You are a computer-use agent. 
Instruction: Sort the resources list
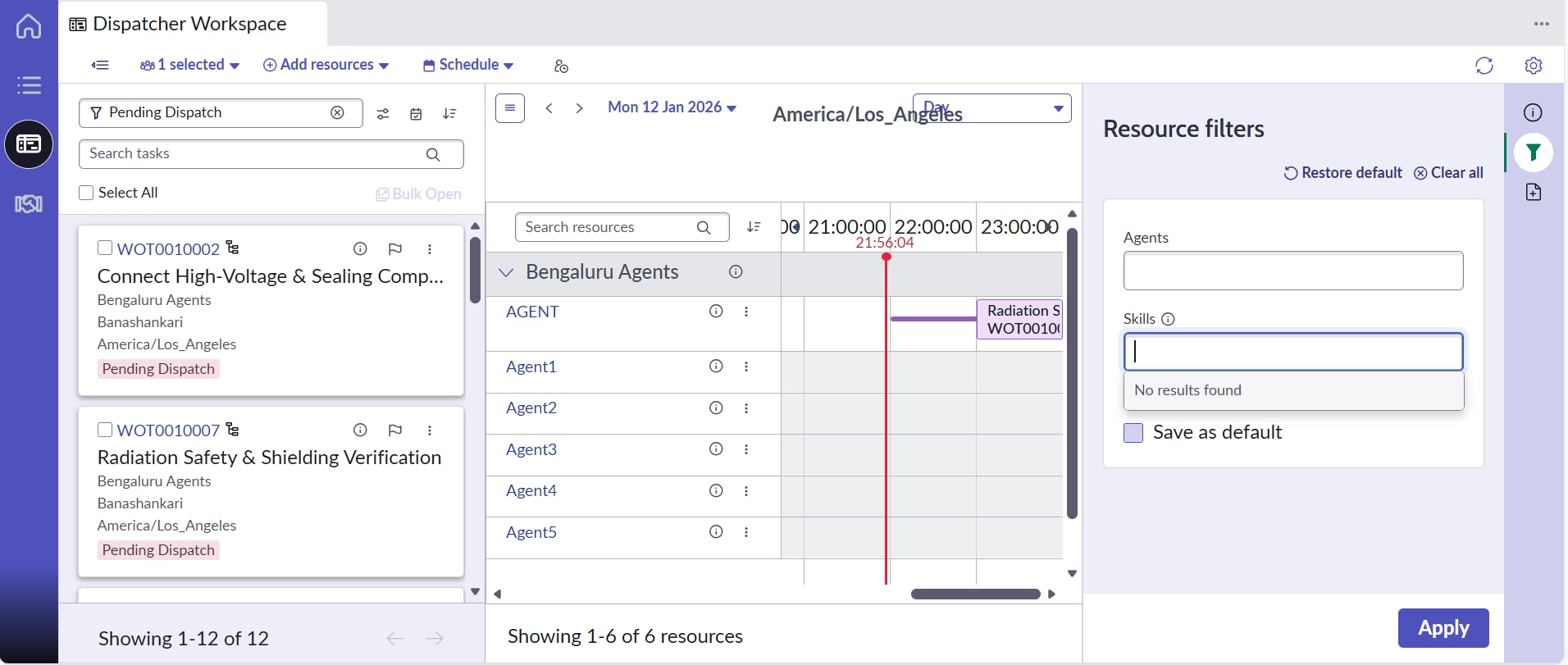tap(754, 227)
